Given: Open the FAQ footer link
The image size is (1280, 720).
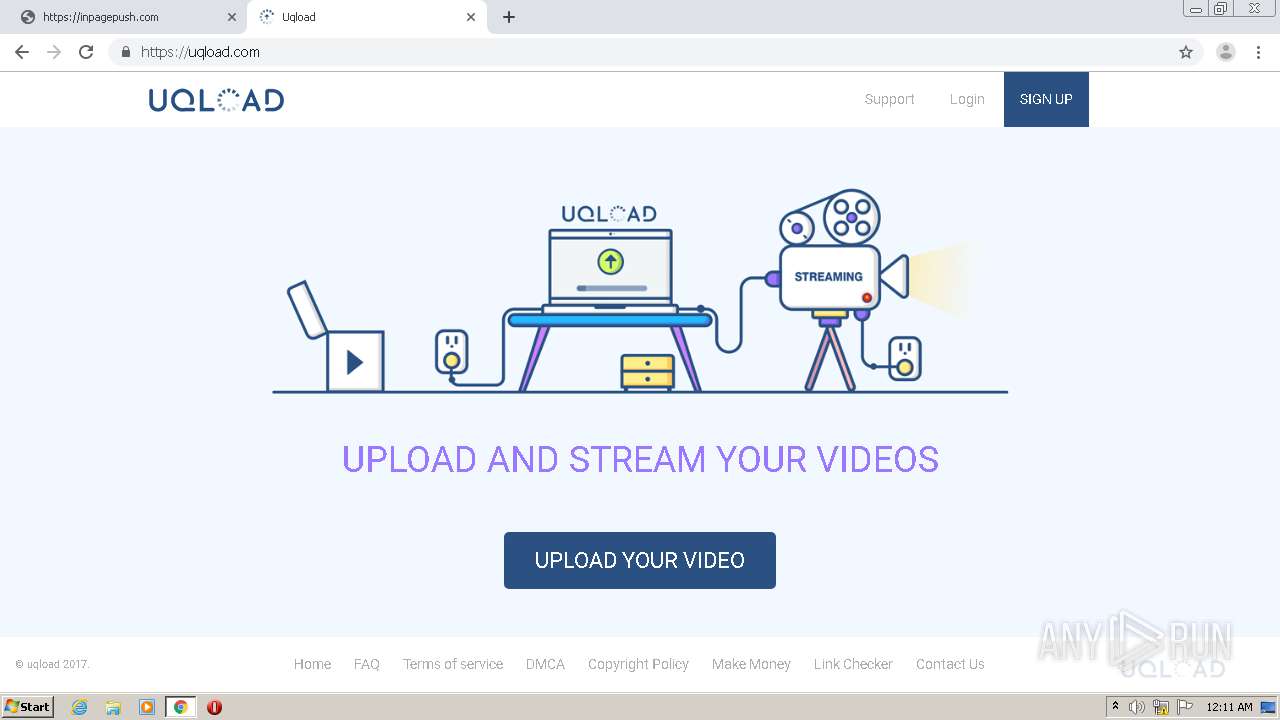Looking at the screenshot, I should tap(367, 664).
